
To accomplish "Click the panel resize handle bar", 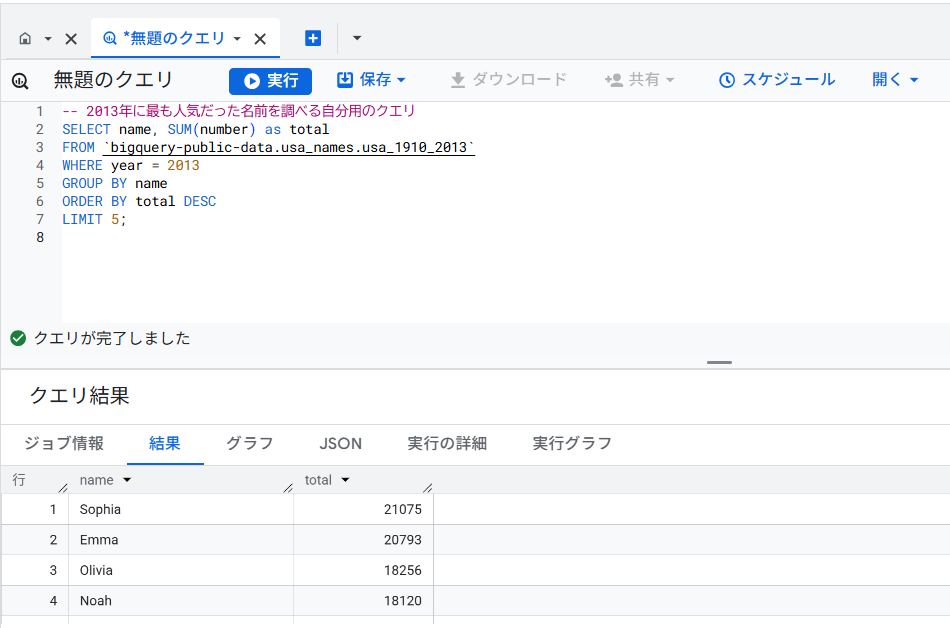I will tap(719, 362).
